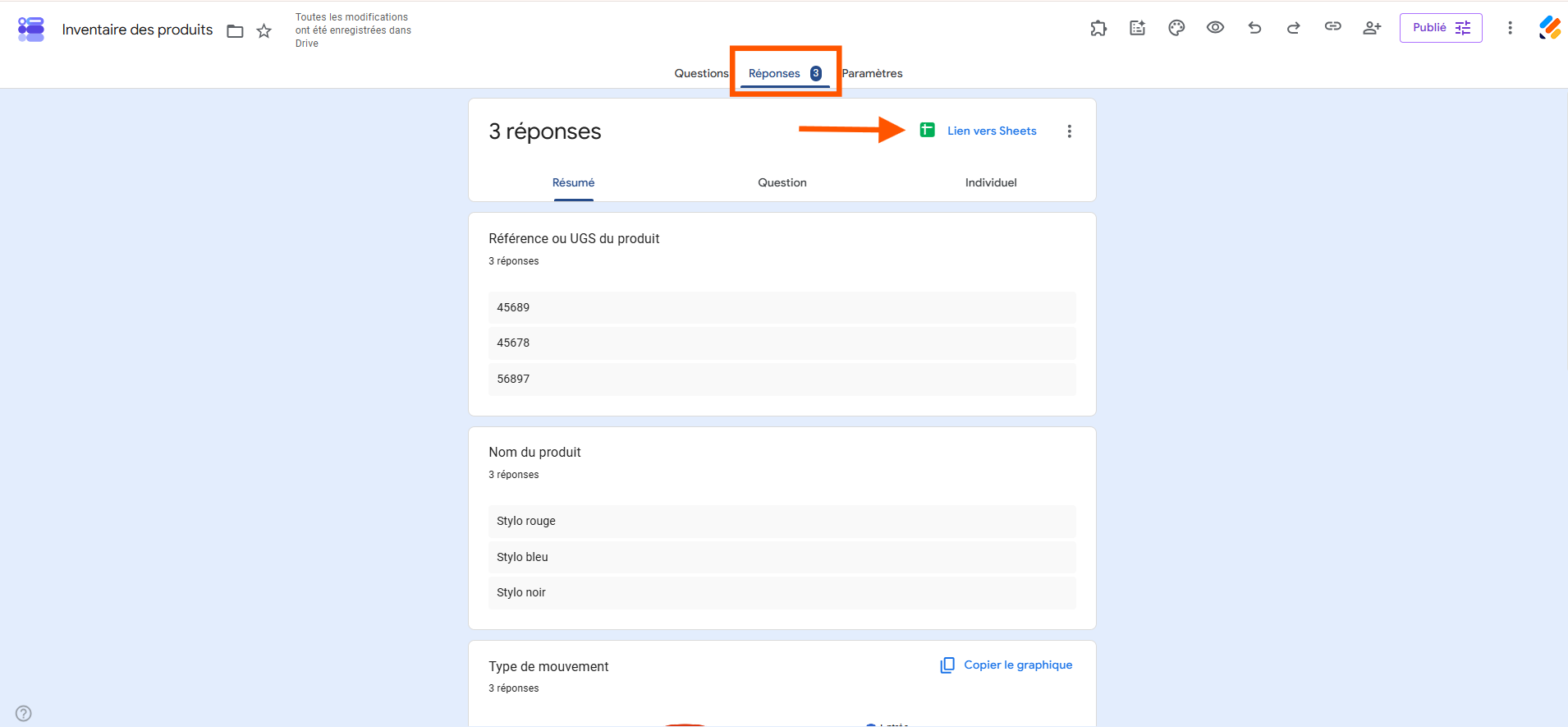This screenshot has width=1568, height=727.
Task: Click the redo arrow
Action: click(x=1294, y=28)
